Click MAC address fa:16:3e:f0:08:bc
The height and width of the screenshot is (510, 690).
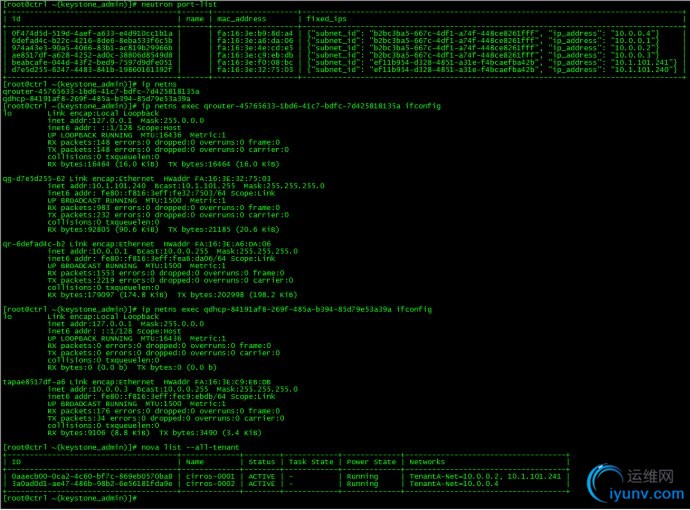tap(255, 62)
